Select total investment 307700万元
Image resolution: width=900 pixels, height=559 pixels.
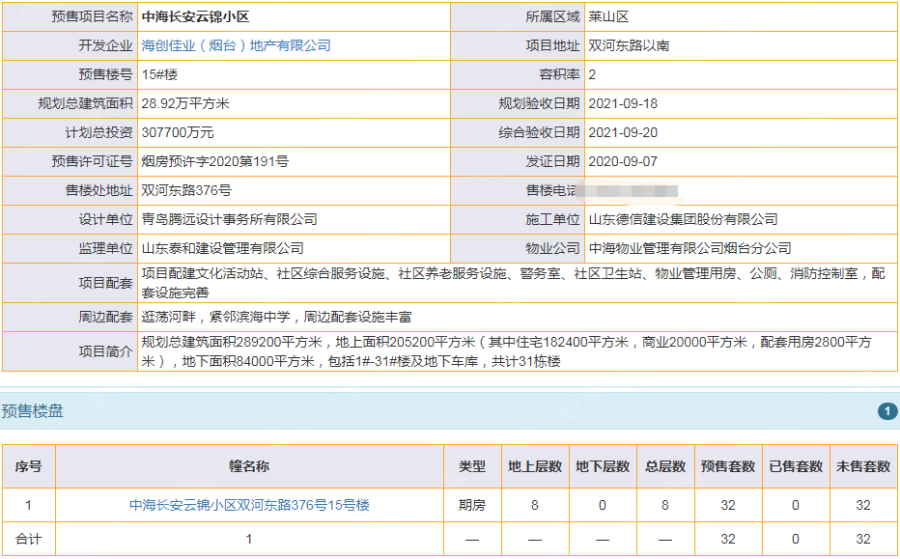[x=177, y=133]
